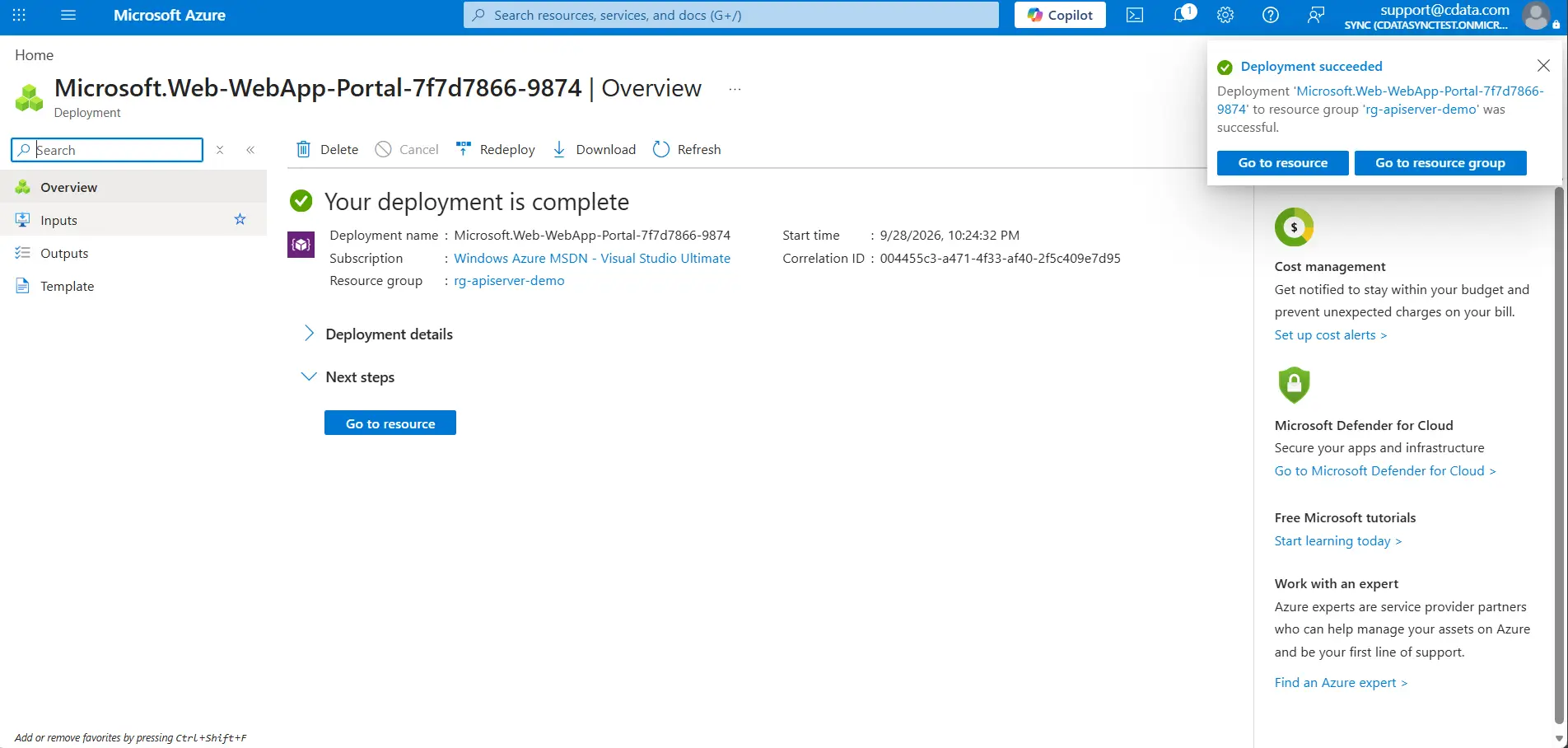Click Go to resource in notification

[x=1283, y=163]
